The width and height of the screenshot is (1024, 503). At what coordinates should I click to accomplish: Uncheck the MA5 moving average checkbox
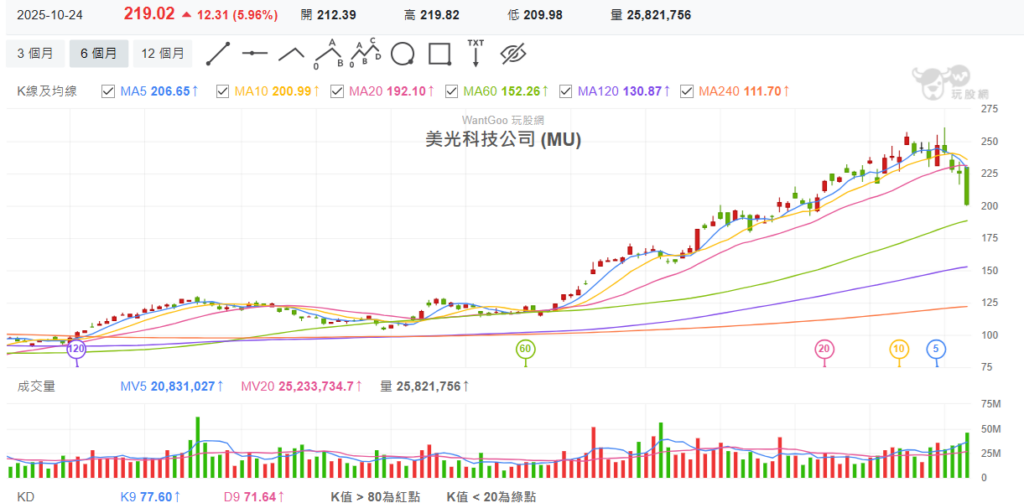[109, 91]
